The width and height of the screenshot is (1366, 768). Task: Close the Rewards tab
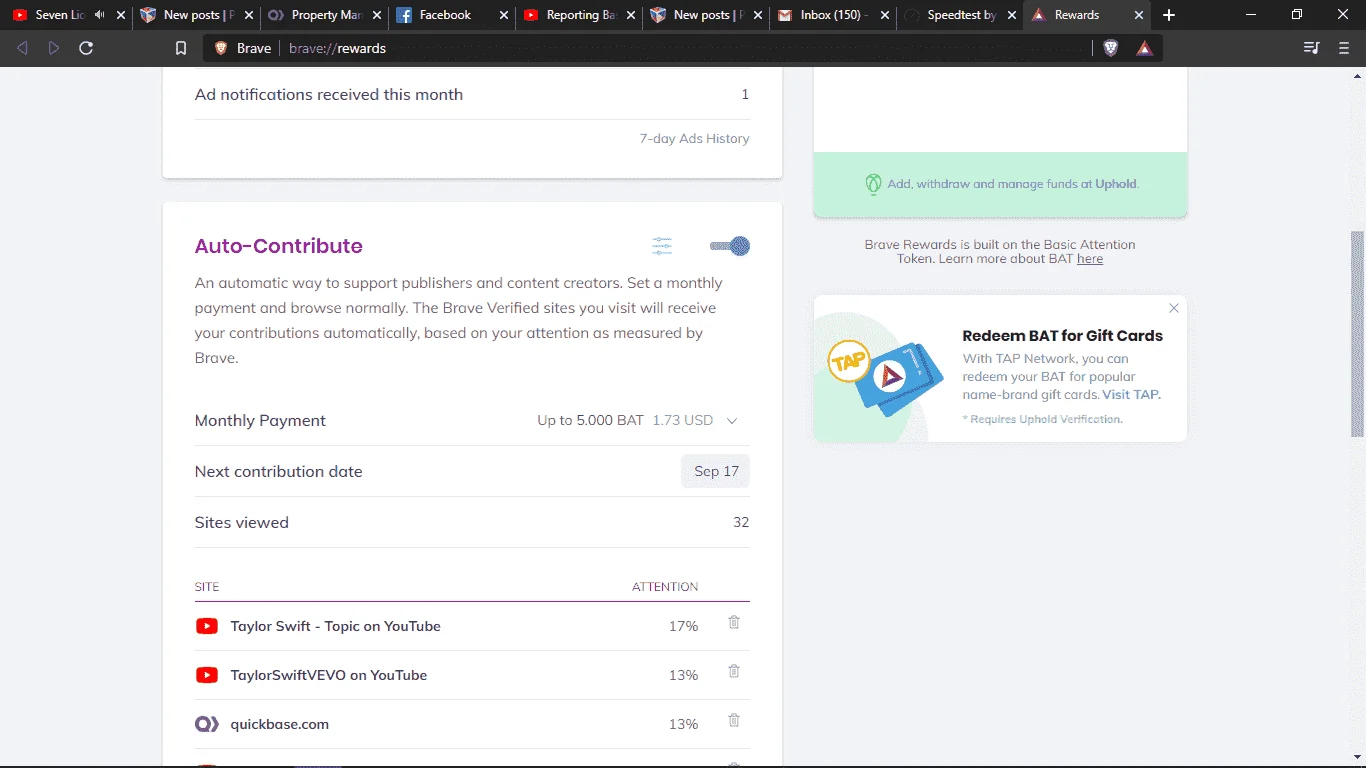1139,15
